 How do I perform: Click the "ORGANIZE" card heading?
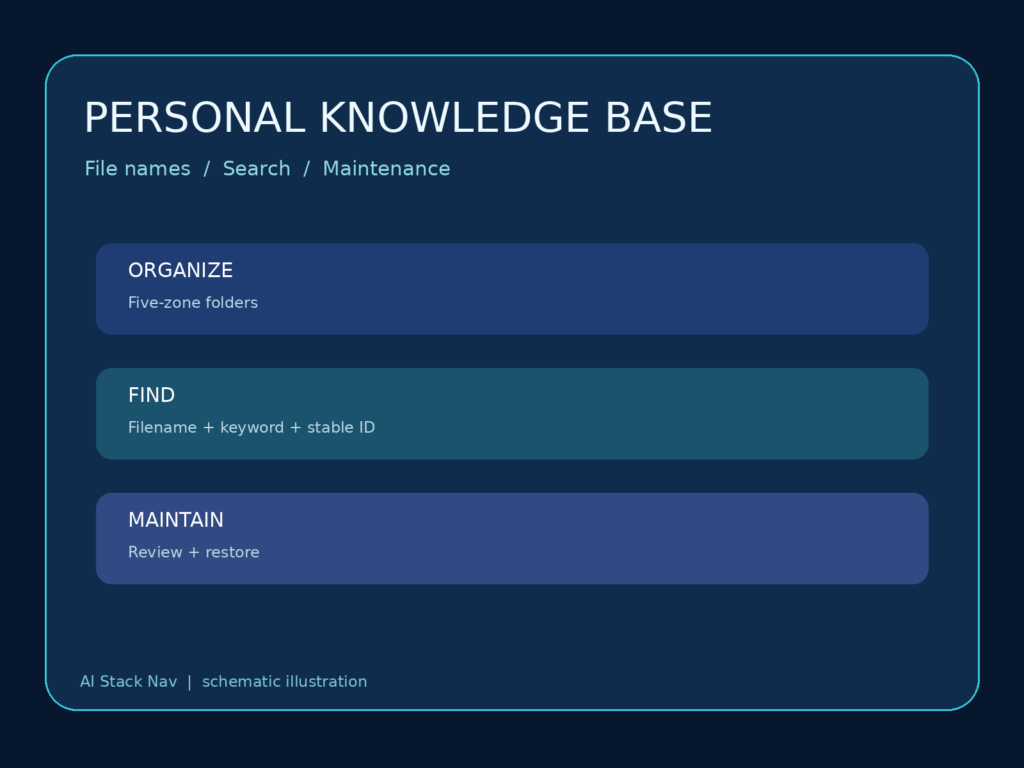[x=180, y=270]
